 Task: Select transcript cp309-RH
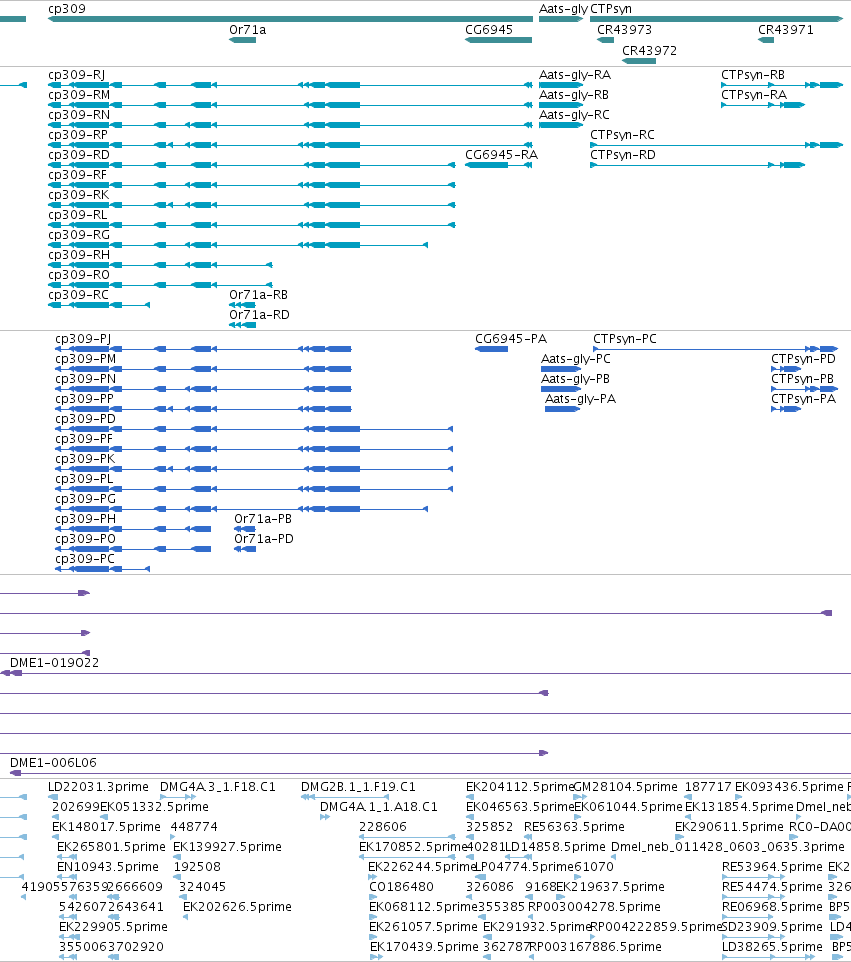79,255
